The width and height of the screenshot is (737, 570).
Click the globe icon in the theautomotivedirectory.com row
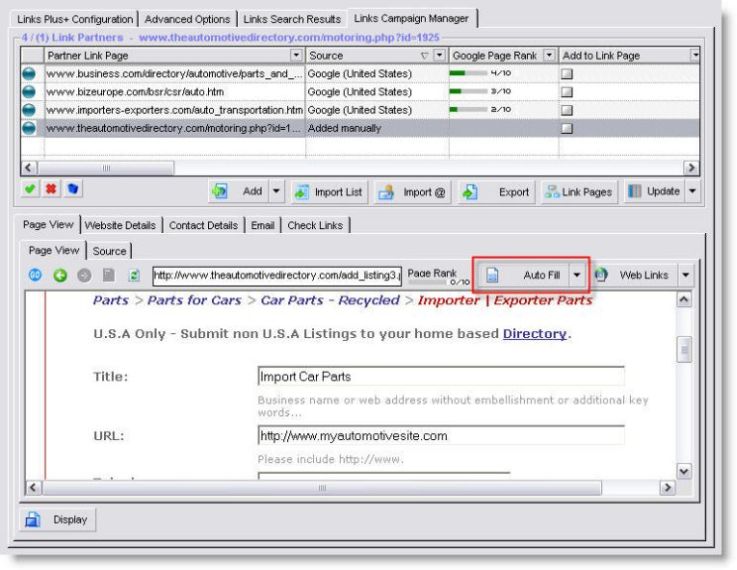pos(29,128)
